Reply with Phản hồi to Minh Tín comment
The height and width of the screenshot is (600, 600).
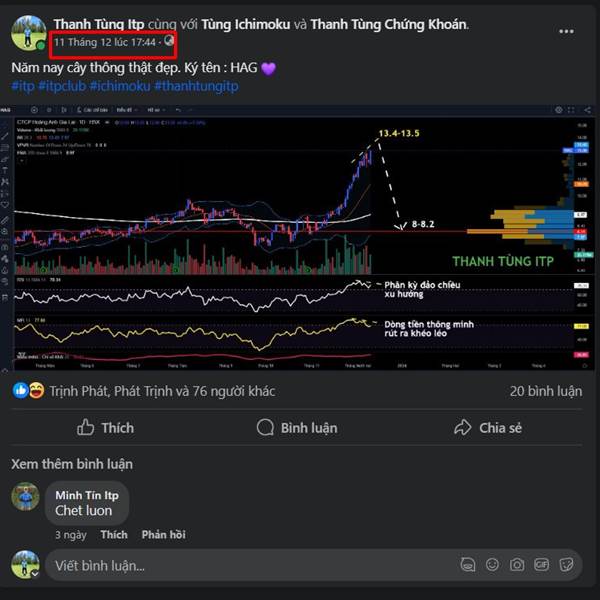pyautogui.click(x=163, y=535)
